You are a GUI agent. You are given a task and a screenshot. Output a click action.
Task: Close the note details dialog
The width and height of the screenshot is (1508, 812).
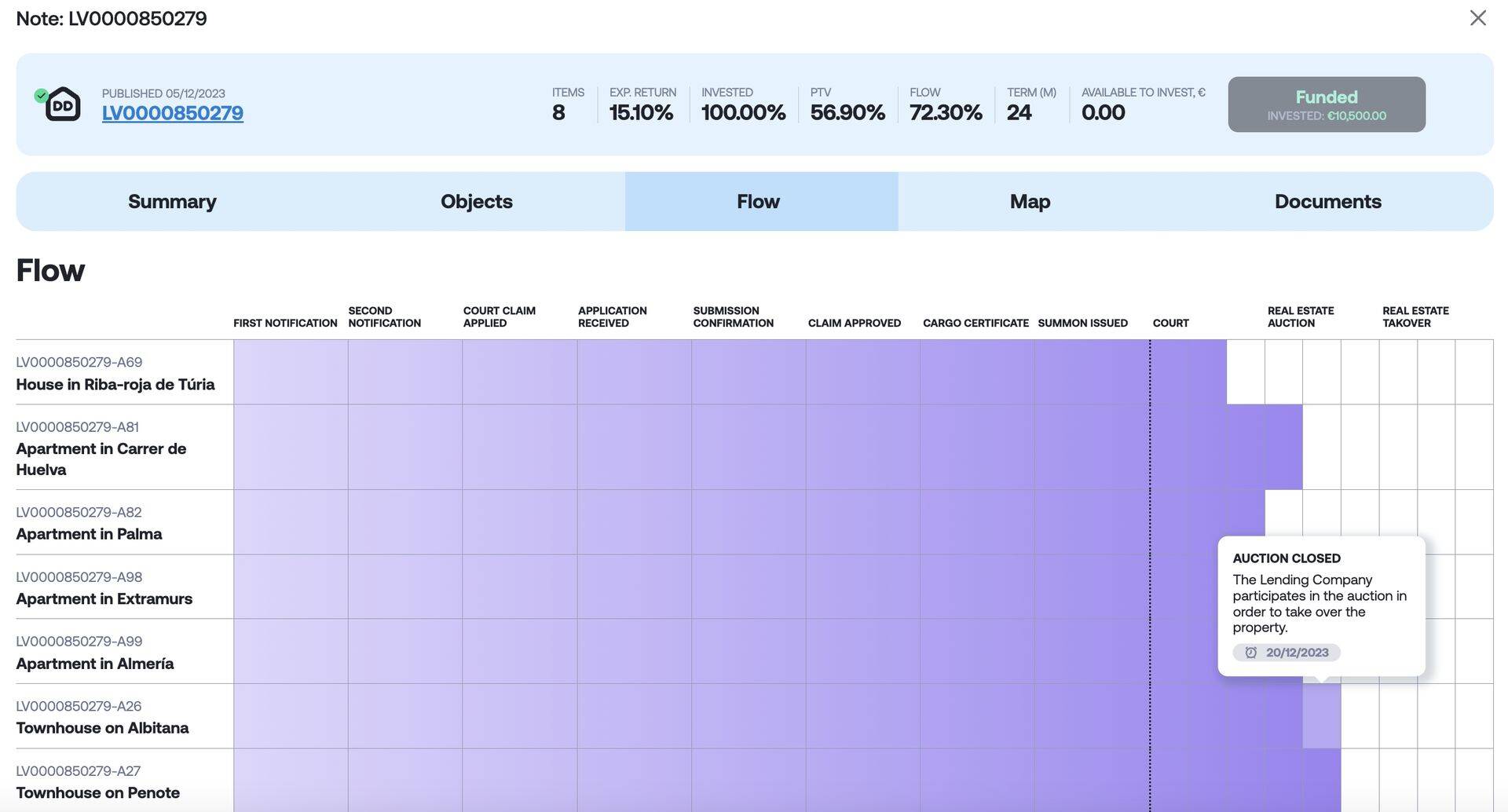1477,18
